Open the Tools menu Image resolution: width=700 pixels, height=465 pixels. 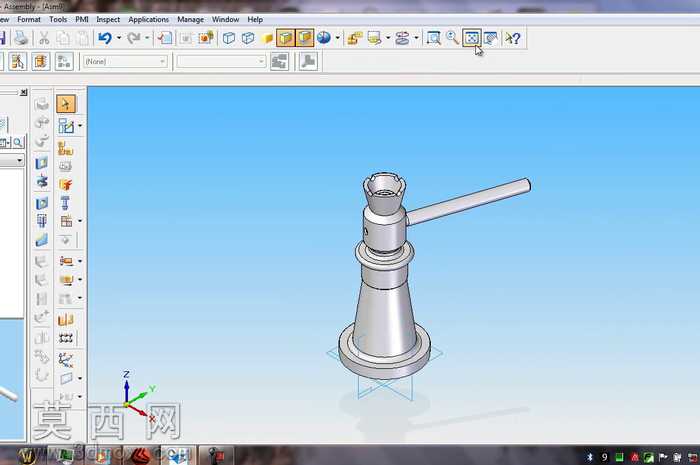pos(58,20)
